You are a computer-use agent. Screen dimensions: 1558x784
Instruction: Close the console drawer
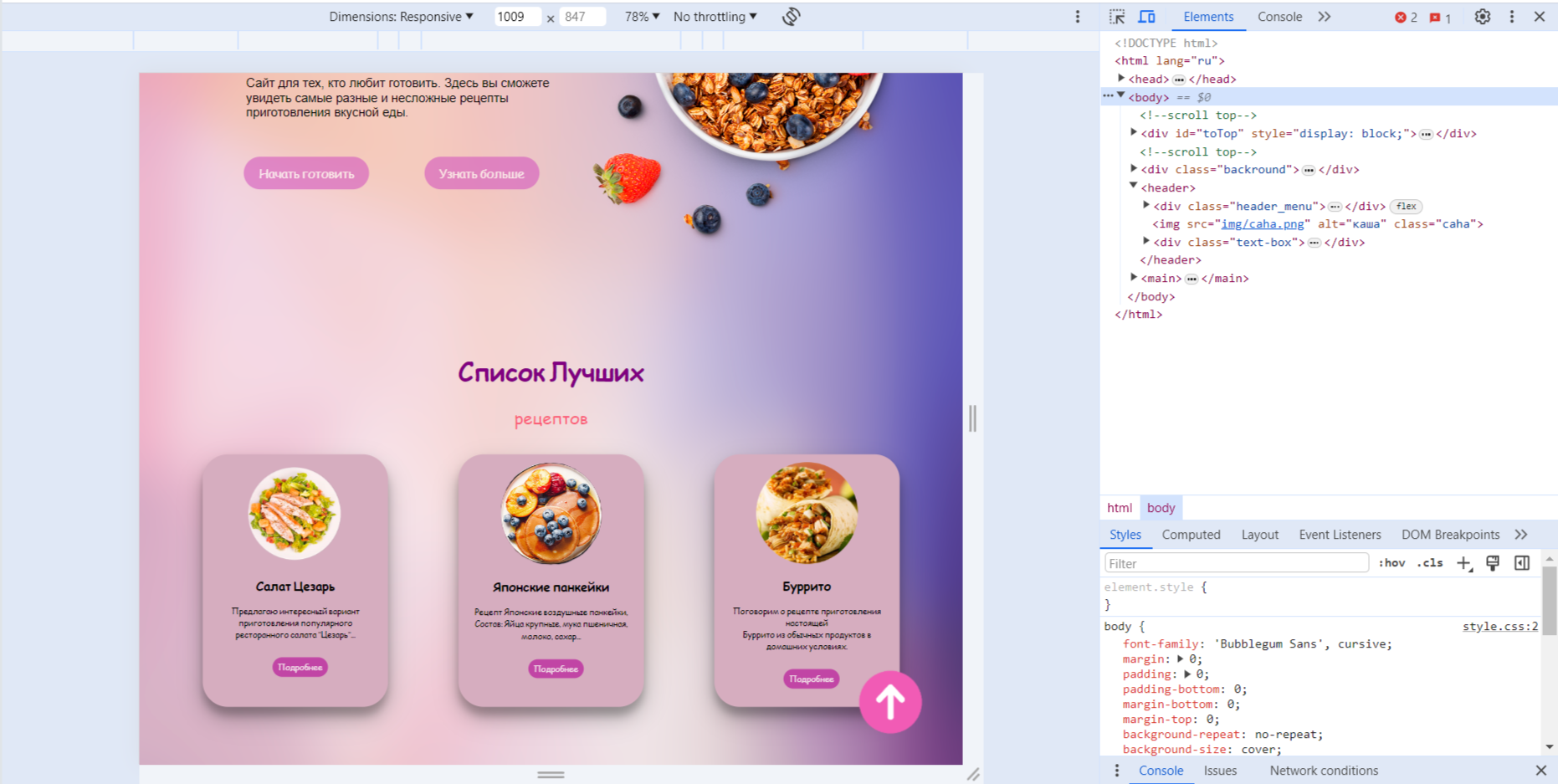(1541, 771)
